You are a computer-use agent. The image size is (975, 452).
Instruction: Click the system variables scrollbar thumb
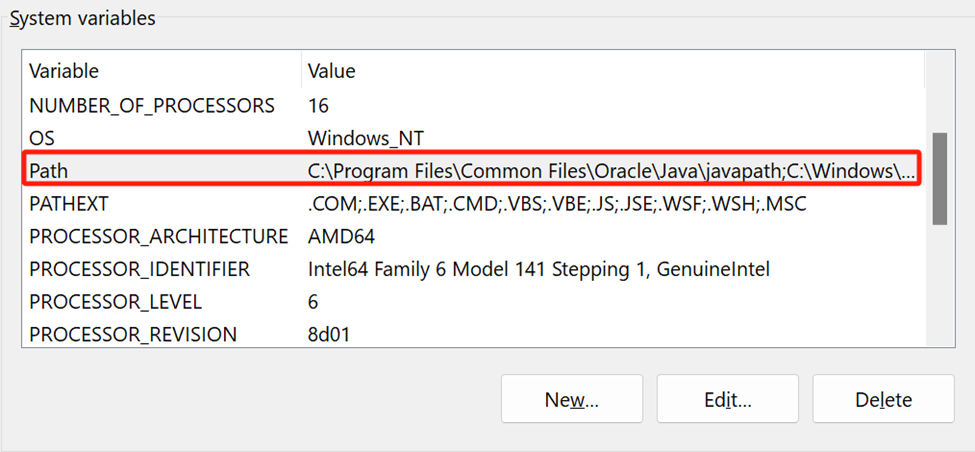click(940, 178)
